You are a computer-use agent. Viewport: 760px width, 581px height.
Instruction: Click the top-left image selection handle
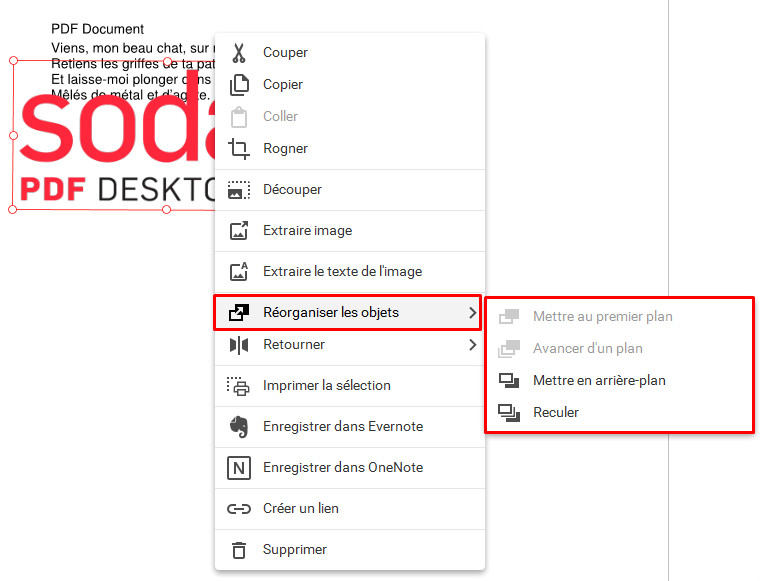[x=14, y=61]
